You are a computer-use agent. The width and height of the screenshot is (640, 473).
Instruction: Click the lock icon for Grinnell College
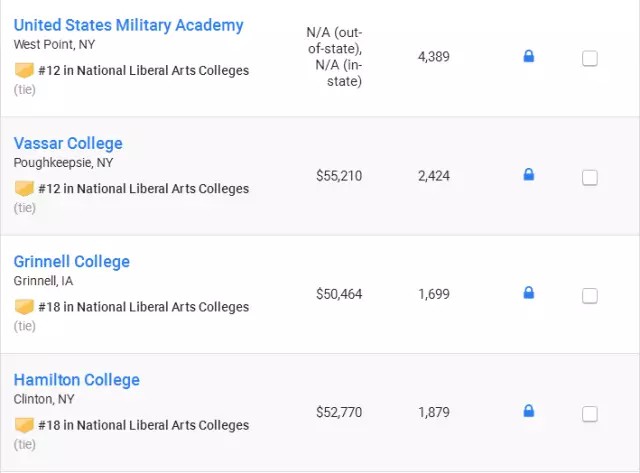point(529,293)
